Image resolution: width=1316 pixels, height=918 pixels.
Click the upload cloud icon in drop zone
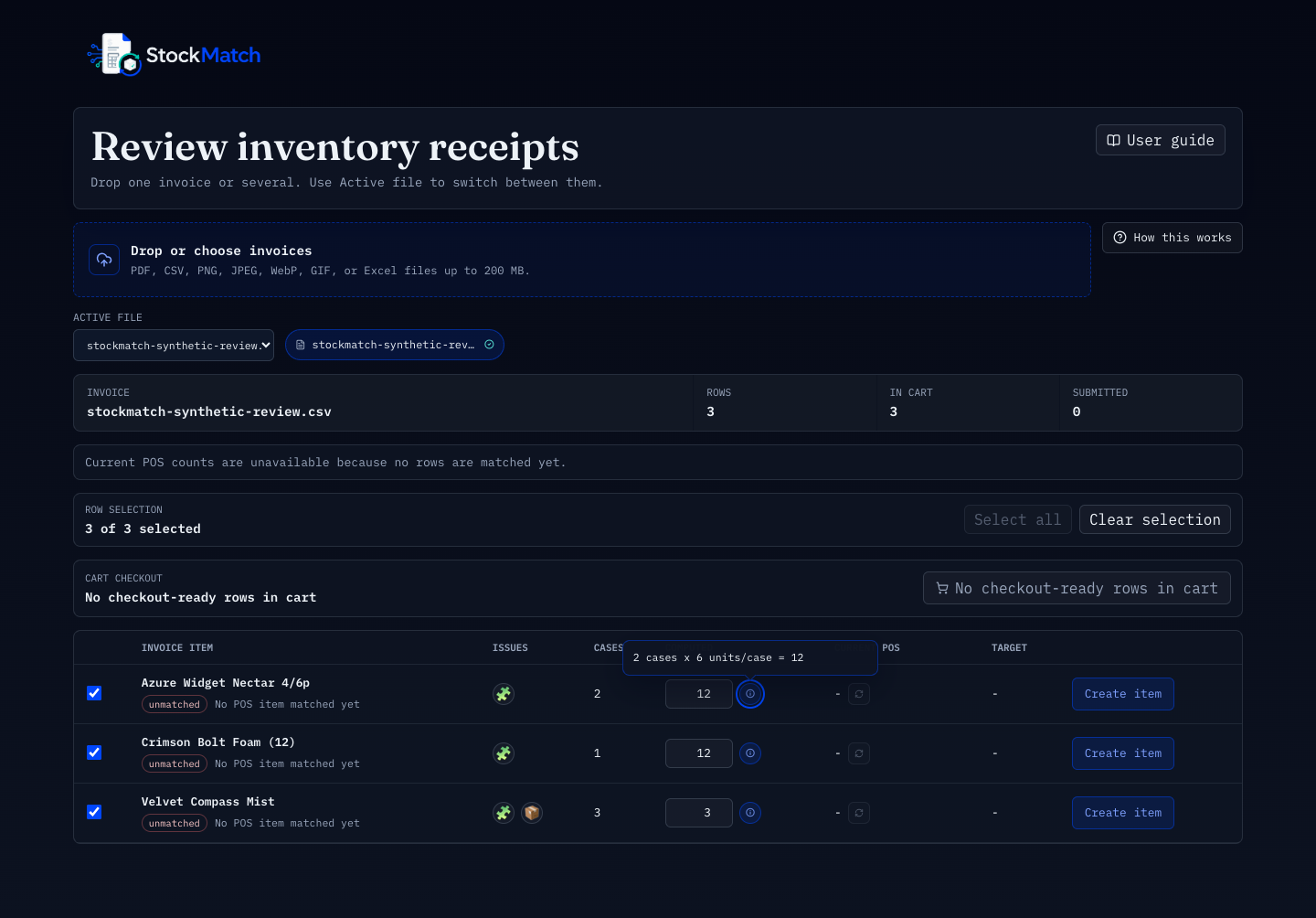tap(104, 260)
